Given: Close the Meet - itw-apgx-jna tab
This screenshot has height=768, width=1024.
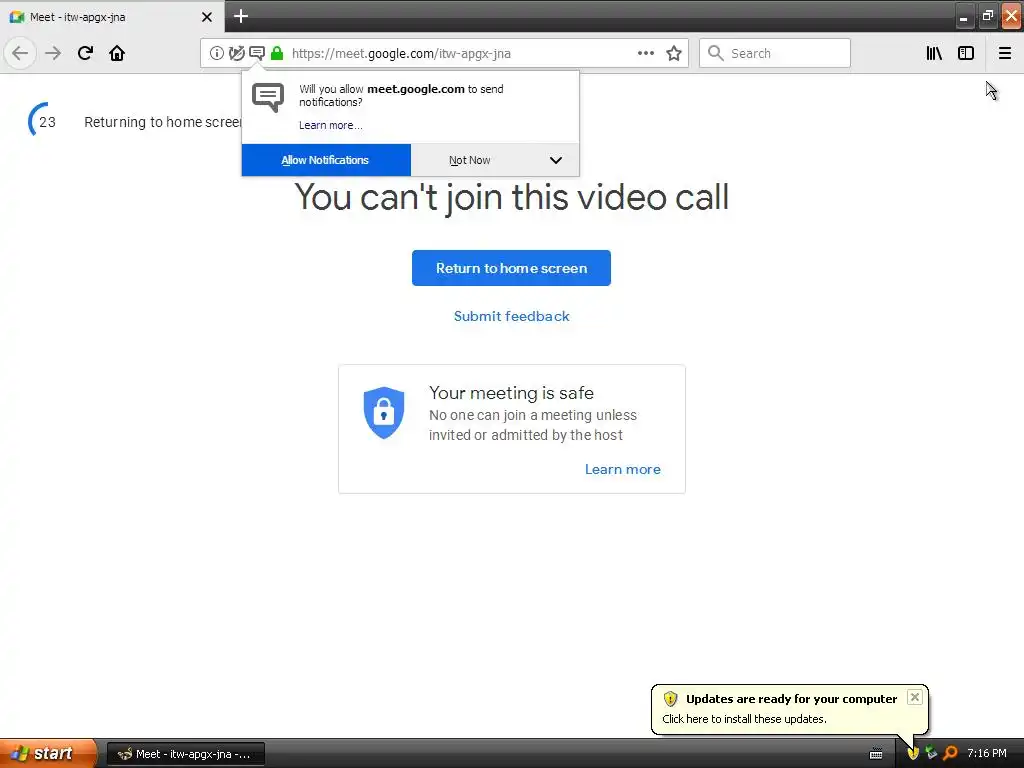Looking at the screenshot, I should [x=207, y=17].
